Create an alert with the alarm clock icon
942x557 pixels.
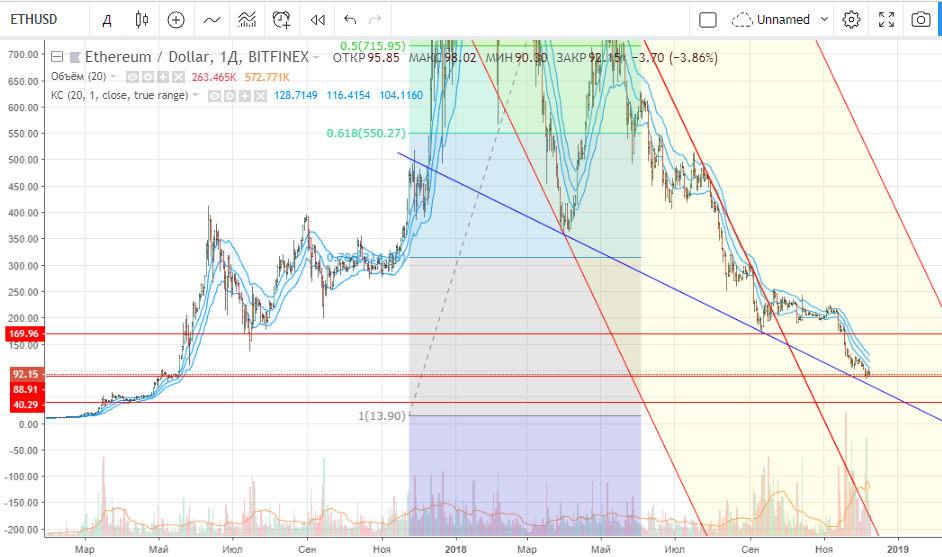[x=283, y=19]
